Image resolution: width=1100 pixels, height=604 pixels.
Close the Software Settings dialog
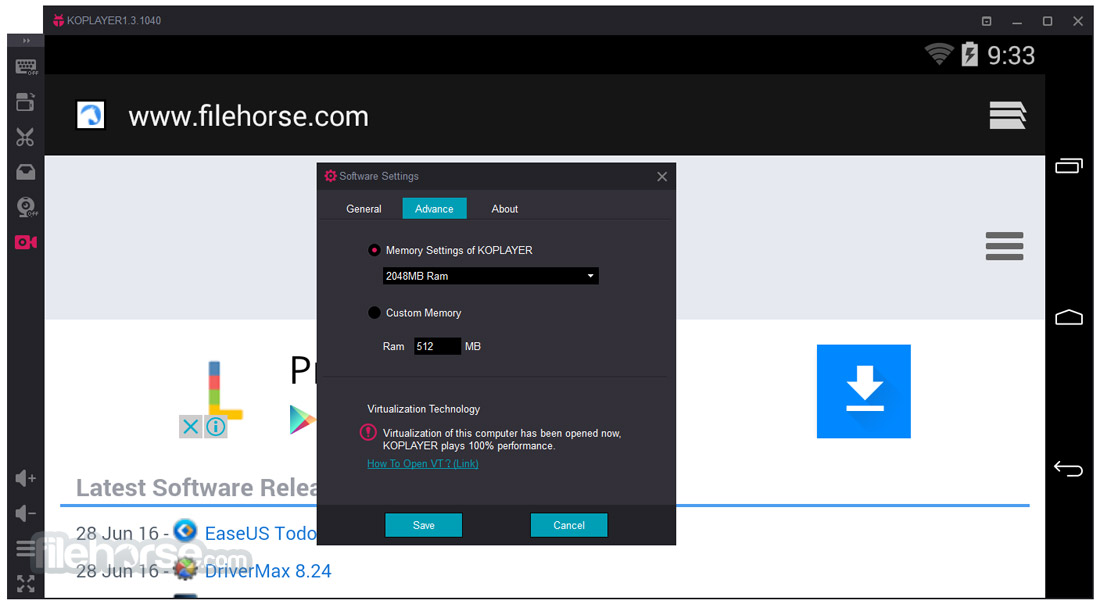click(662, 177)
